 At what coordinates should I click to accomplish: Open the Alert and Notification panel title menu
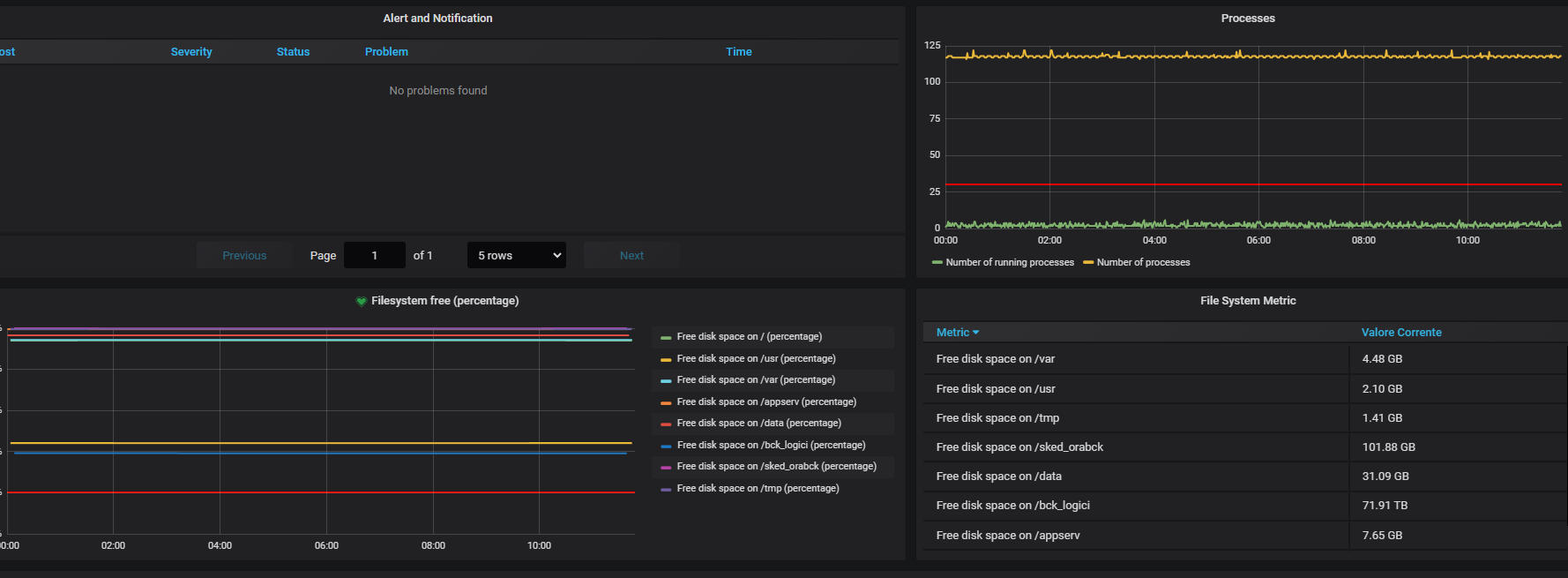[437, 19]
